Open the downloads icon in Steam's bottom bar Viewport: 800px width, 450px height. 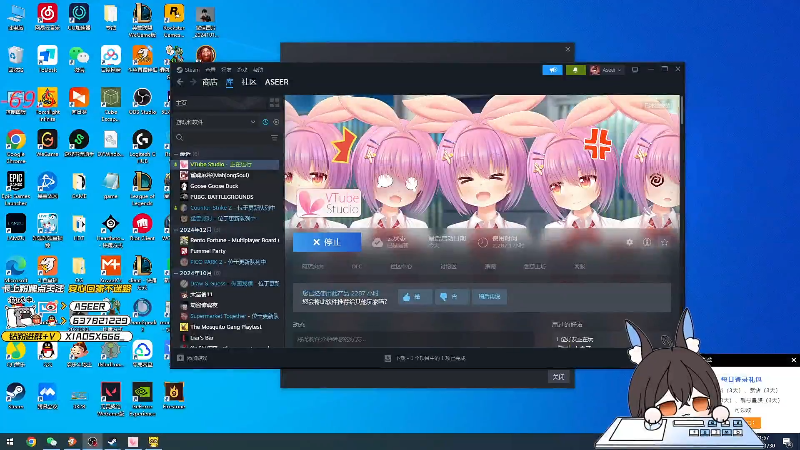pos(388,358)
